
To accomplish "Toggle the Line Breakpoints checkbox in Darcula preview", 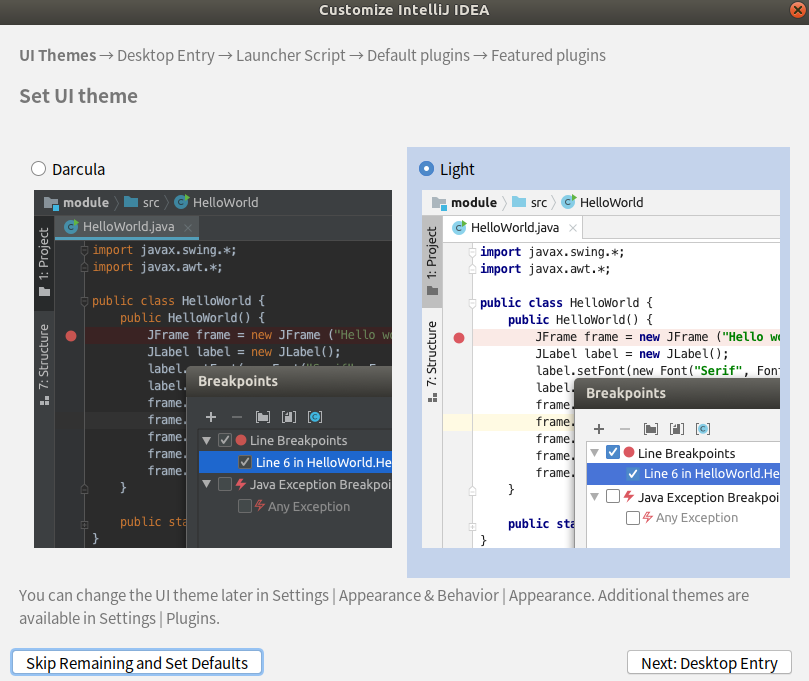I will tap(225, 440).
